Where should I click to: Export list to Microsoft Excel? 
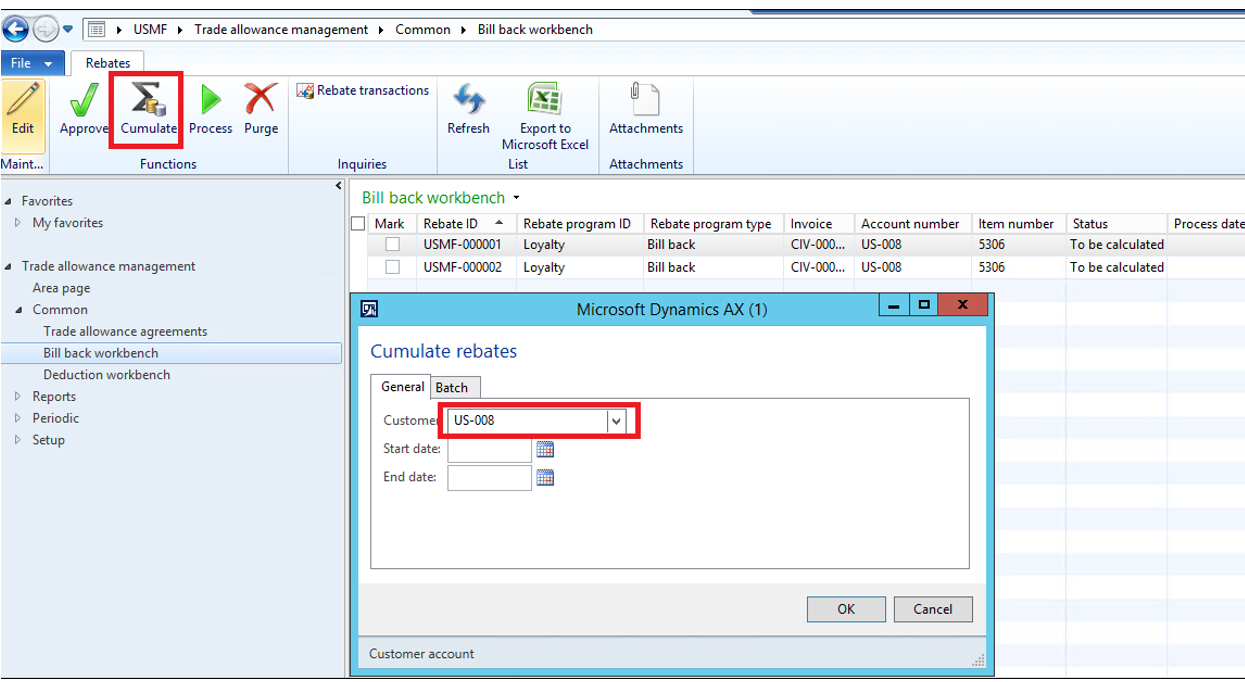(x=544, y=101)
